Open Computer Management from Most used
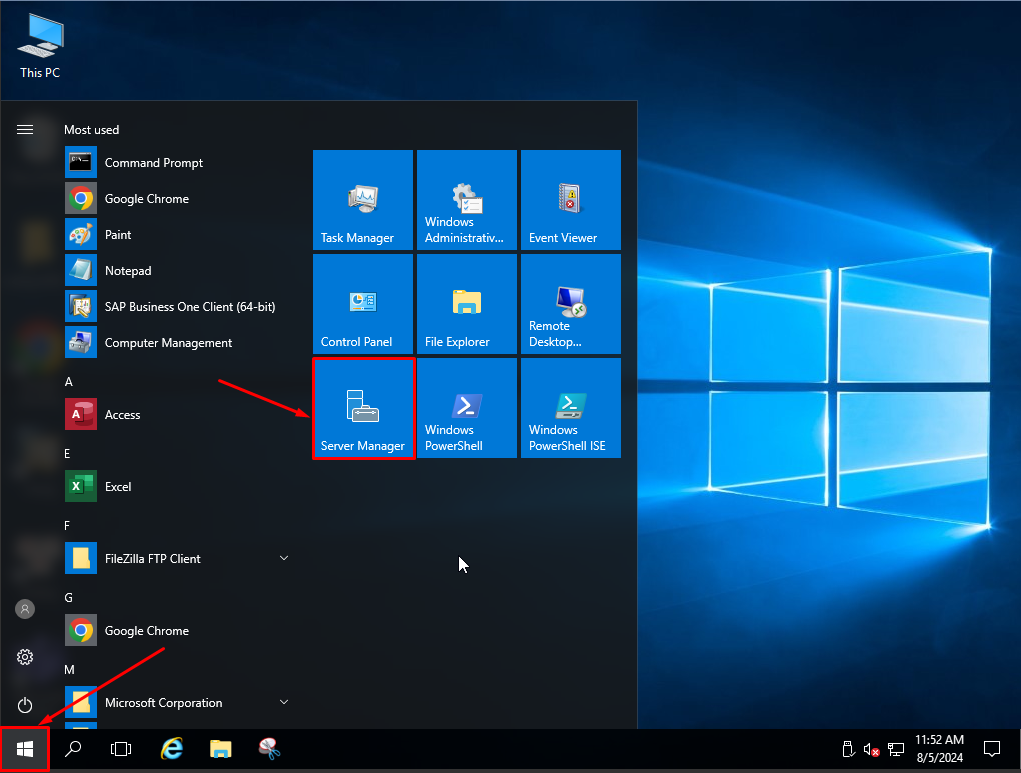 click(x=177, y=343)
